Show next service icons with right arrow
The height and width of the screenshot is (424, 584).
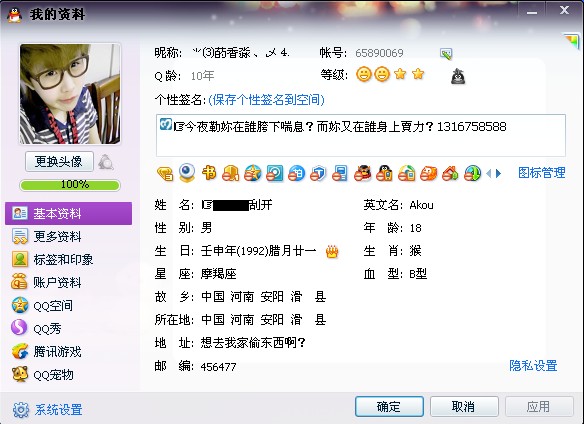pyautogui.click(x=498, y=174)
